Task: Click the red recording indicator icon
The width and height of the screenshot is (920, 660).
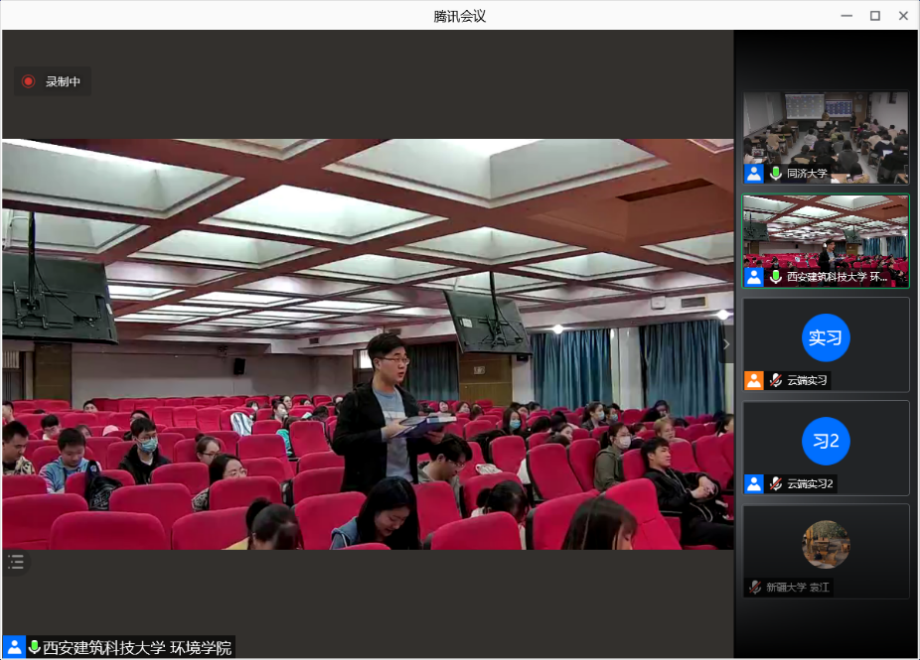Action: (x=28, y=82)
